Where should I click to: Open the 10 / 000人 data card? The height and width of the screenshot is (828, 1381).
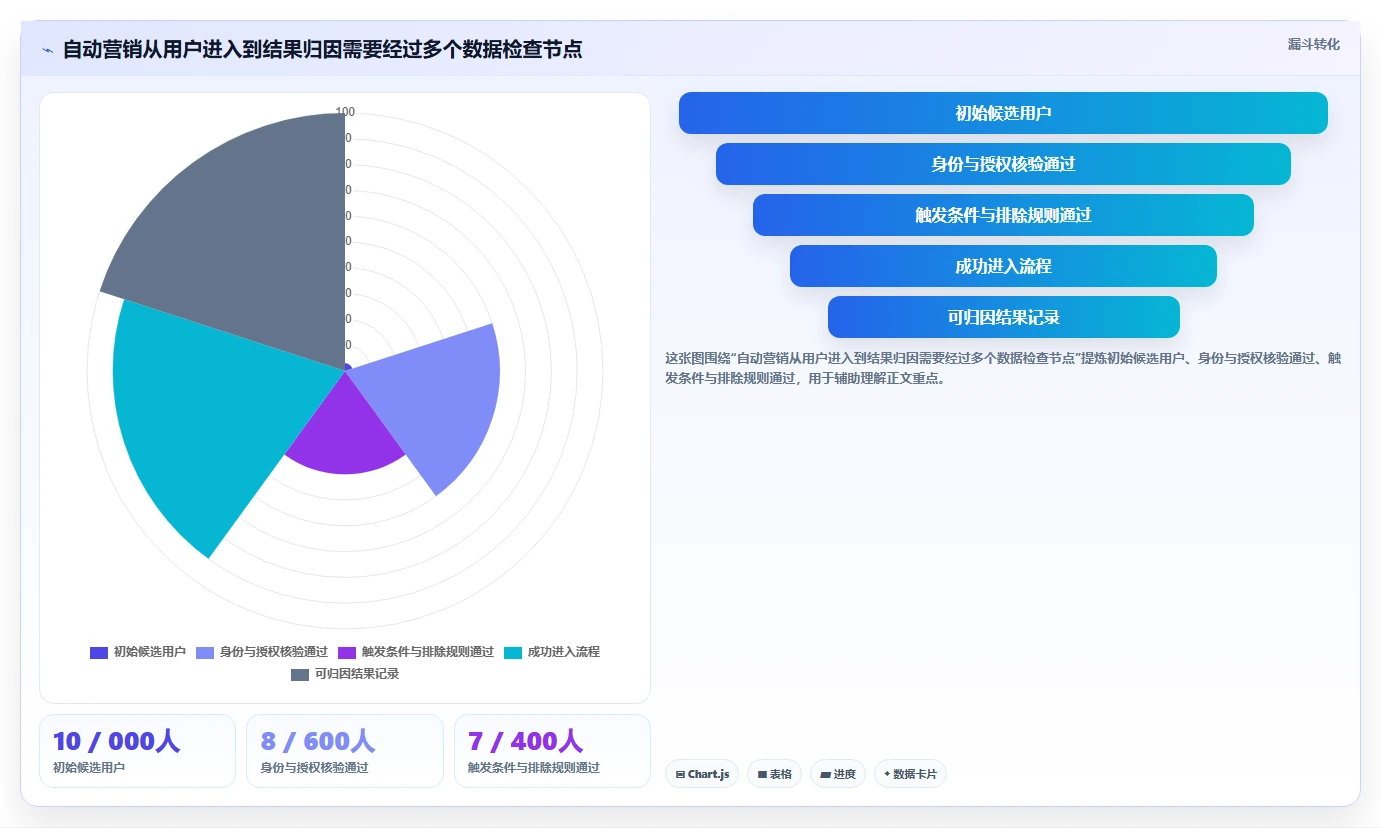point(137,751)
